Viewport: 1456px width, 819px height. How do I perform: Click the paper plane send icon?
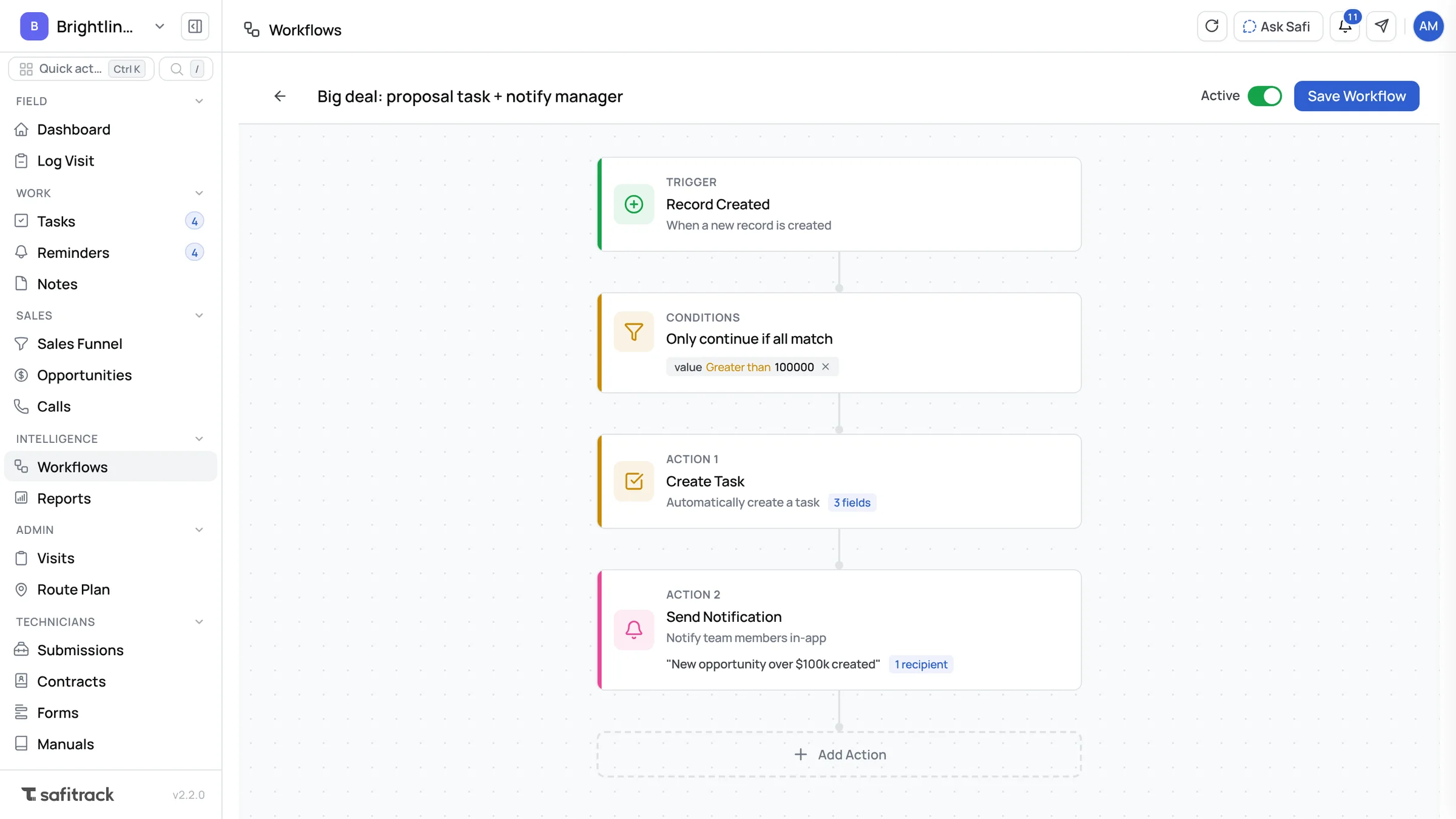click(1381, 26)
